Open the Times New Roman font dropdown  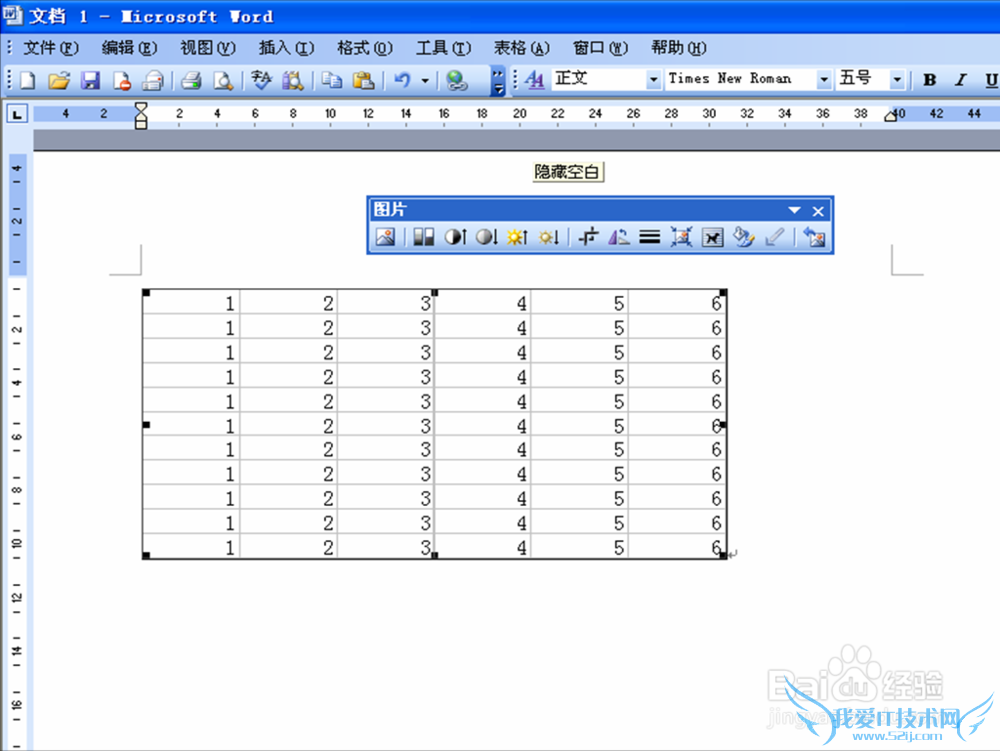[x=824, y=80]
